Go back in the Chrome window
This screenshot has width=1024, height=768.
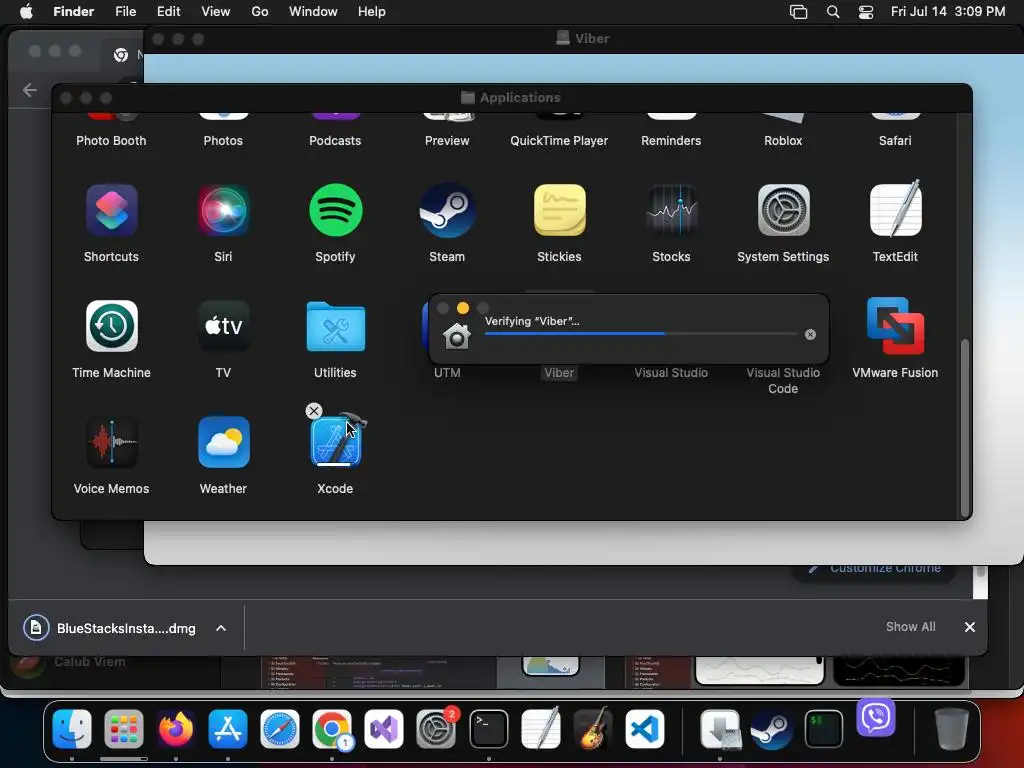(30, 89)
